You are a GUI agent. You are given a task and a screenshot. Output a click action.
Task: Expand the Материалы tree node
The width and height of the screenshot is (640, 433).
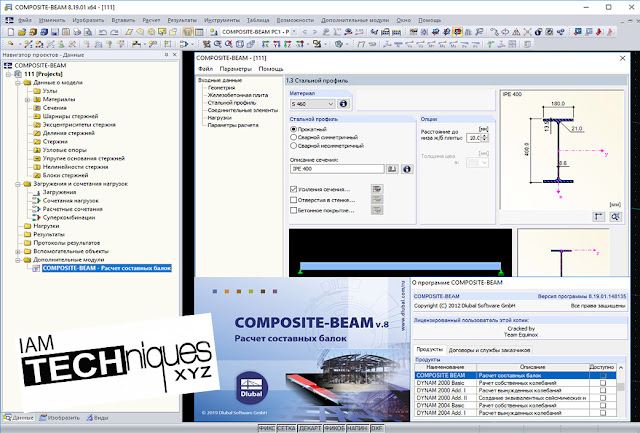(x=27, y=100)
